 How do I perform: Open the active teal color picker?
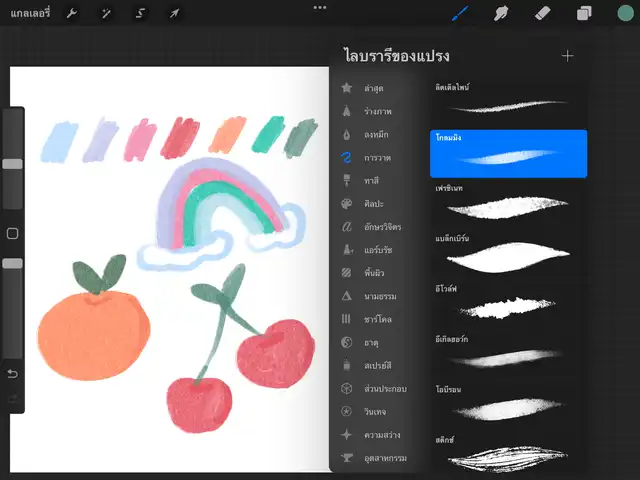point(625,13)
